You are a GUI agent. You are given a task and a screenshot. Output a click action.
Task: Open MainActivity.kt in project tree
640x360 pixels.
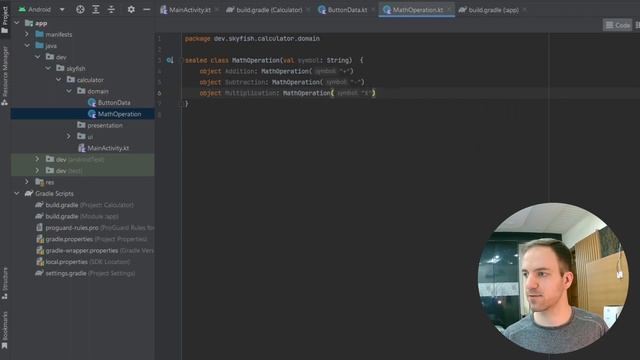[108, 148]
